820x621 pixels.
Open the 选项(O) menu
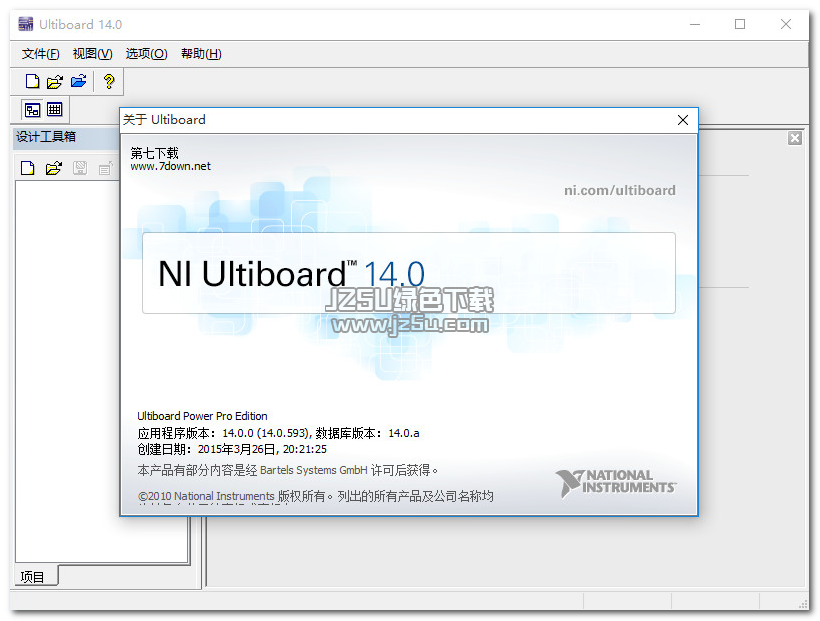[146, 54]
